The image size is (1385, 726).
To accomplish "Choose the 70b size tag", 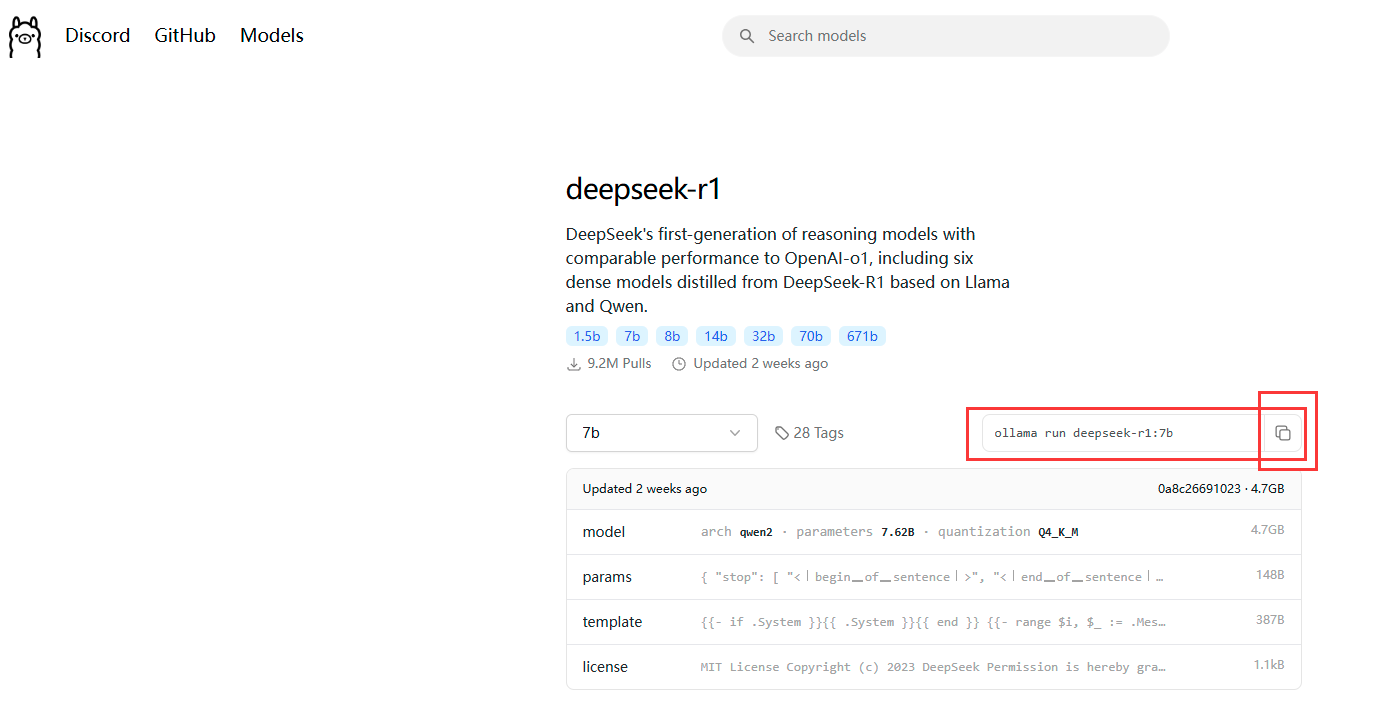I will tap(810, 336).
